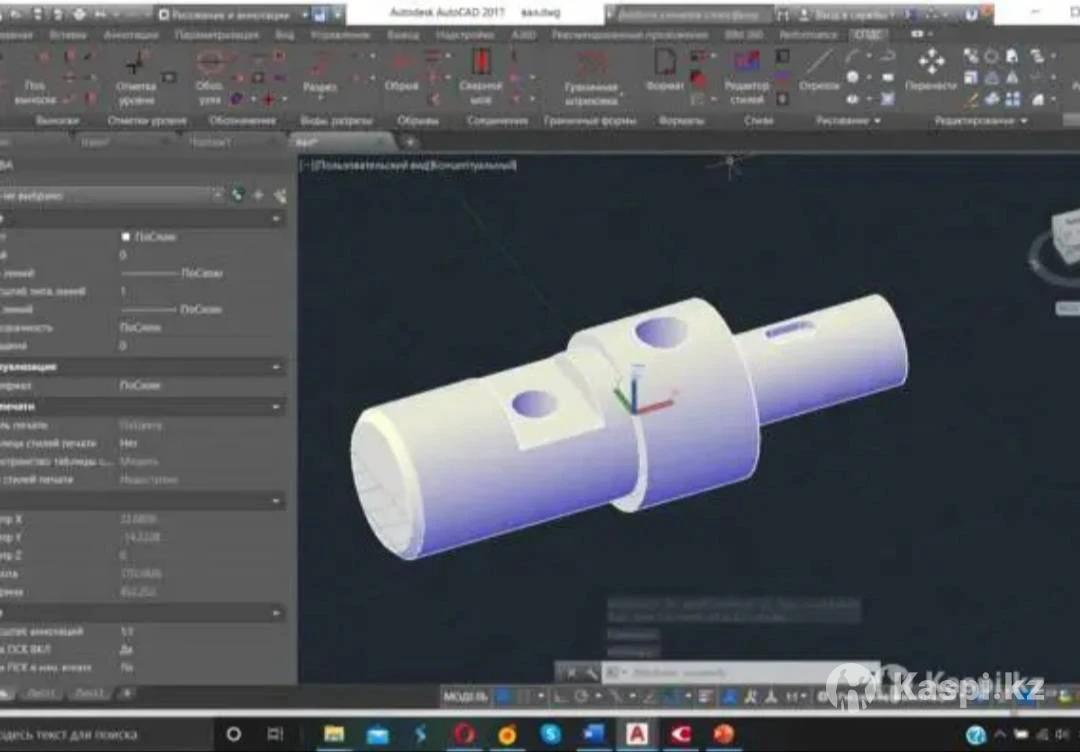Toggle the grid display in status bar
1080x752 pixels.
[x=505, y=696]
